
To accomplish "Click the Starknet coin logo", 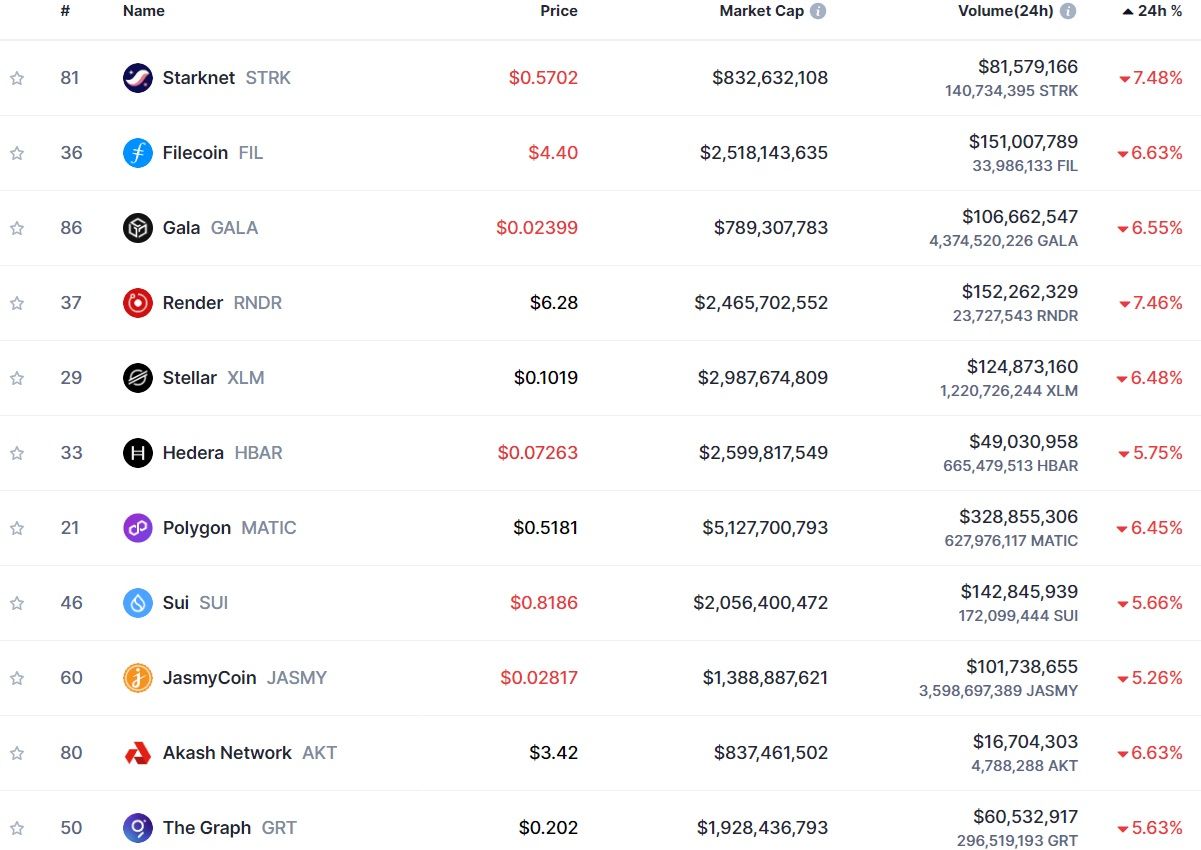I will pyautogui.click(x=137, y=78).
